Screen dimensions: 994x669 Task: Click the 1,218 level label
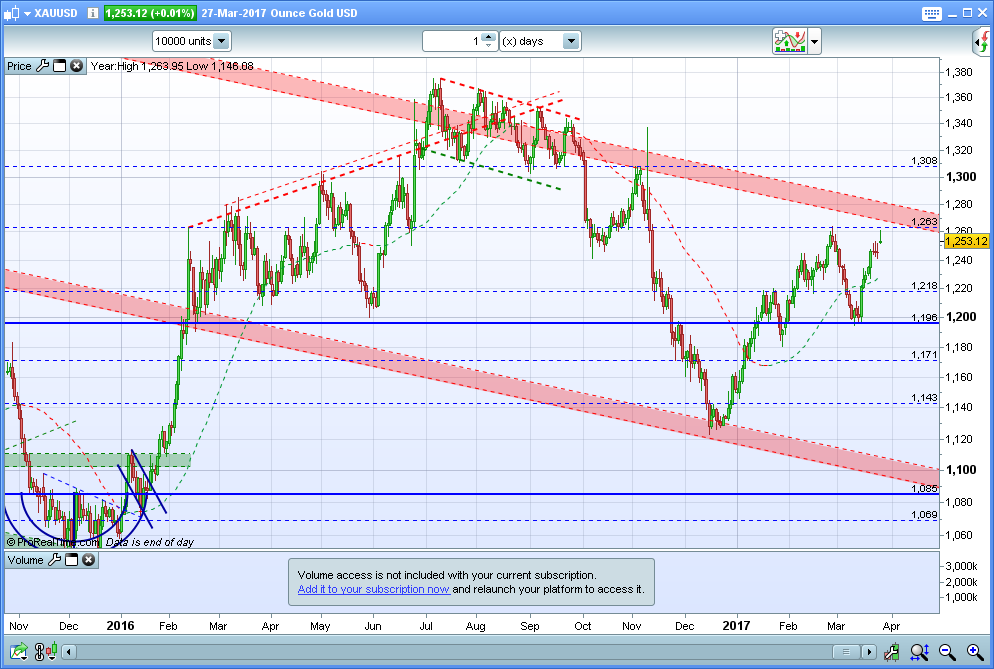pos(924,286)
